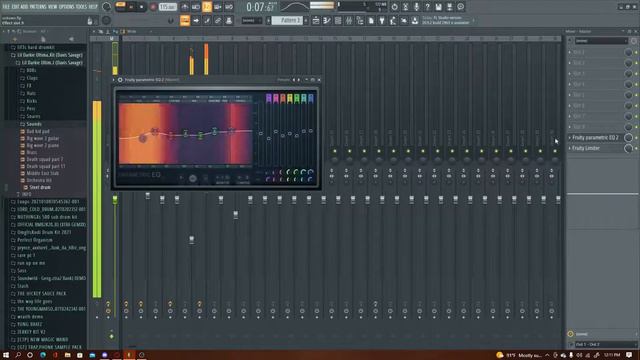Click the add pattern plus button
The height and width of the screenshot is (360, 640).
pos(306,20)
